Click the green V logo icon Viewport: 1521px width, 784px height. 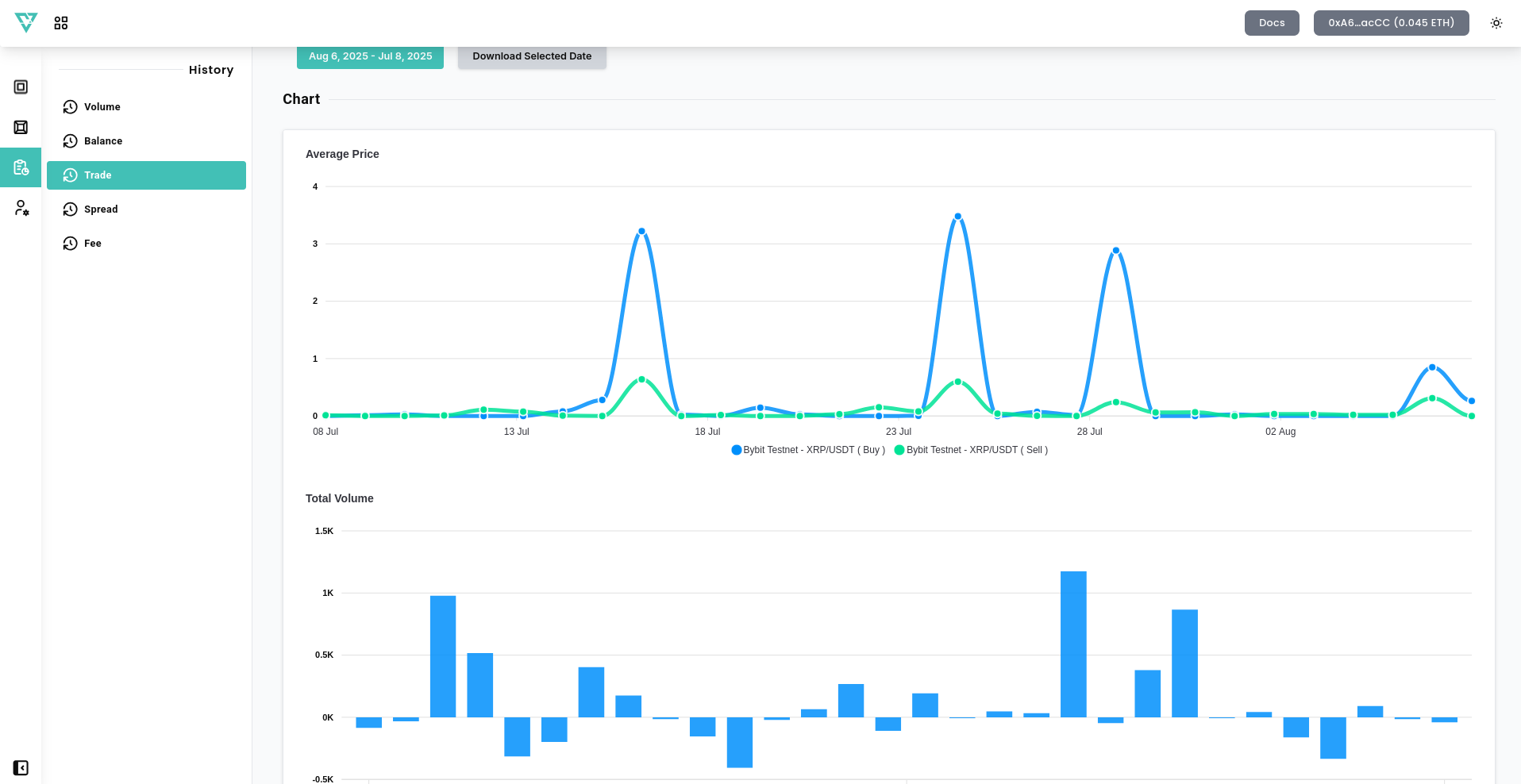(26, 22)
